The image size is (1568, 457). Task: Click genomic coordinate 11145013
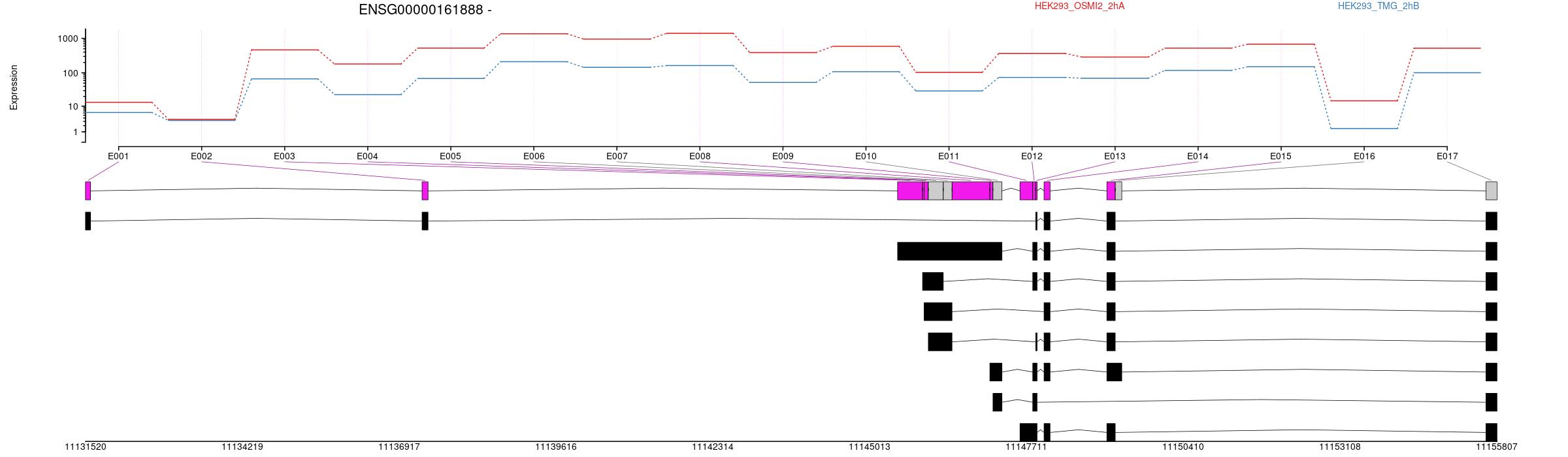pos(870,447)
